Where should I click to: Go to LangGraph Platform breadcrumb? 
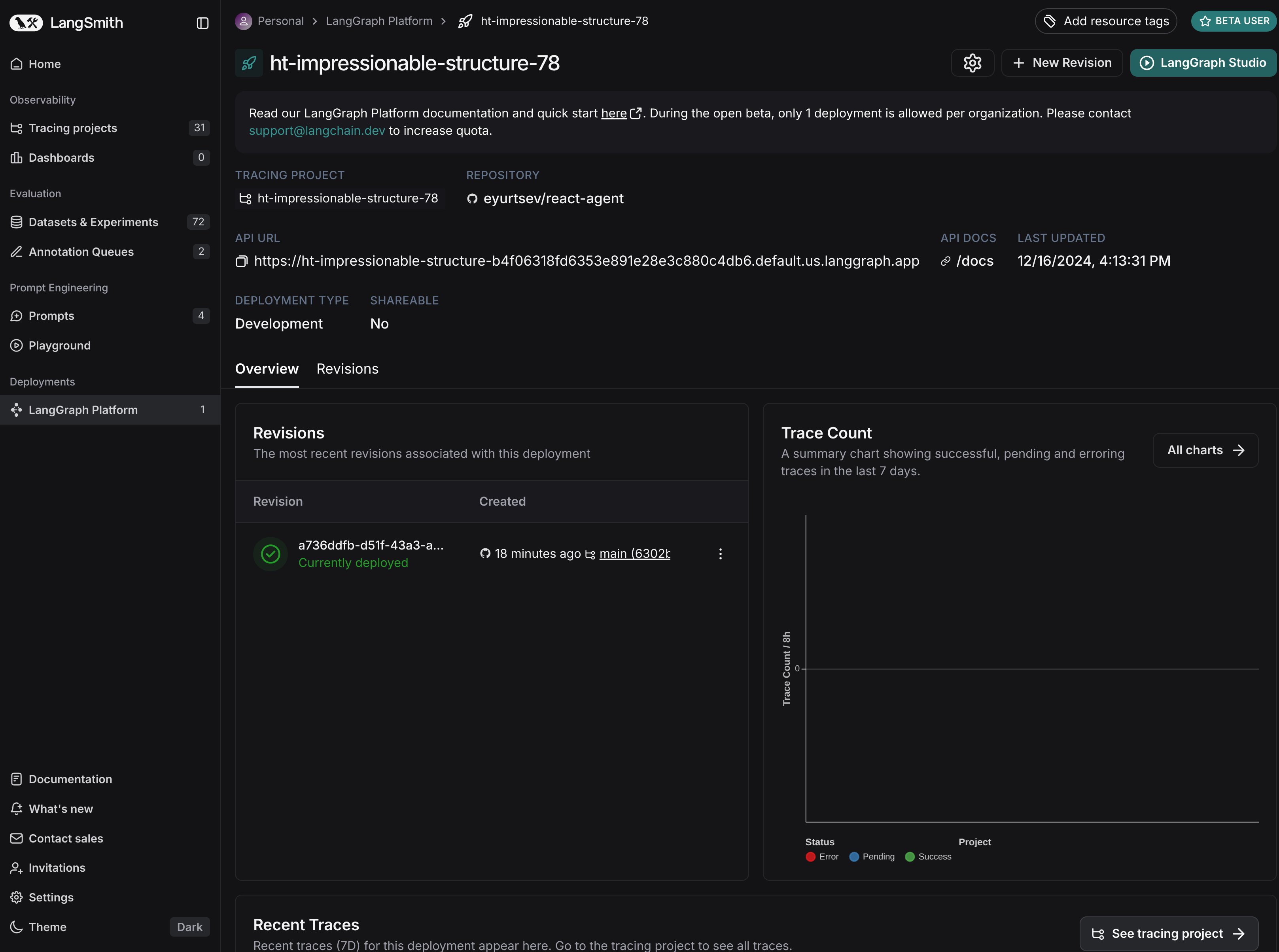click(x=379, y=21)
